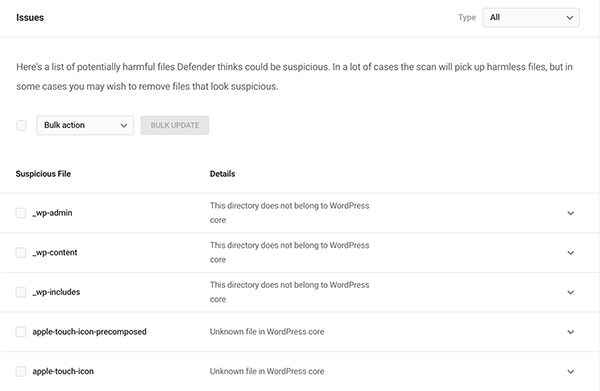600x391 pixels.
Task: Expand details for _wp-includes
Action: coord(571,293)
